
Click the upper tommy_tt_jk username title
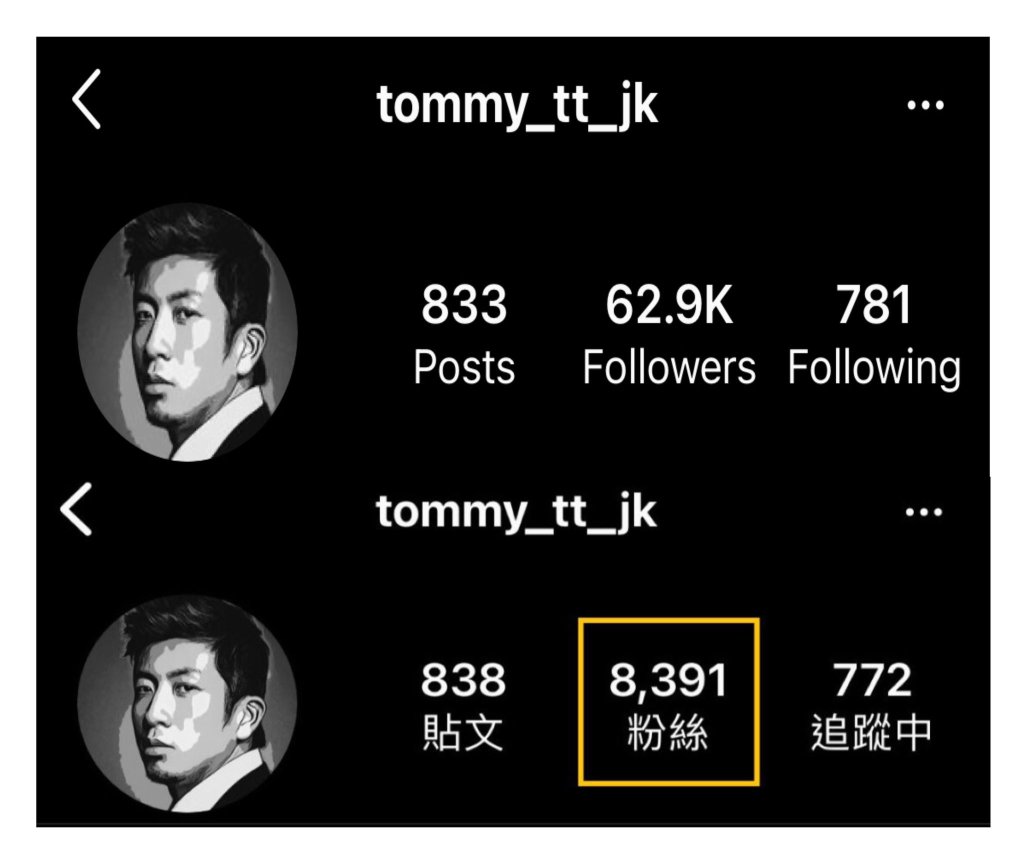point(517,105)
